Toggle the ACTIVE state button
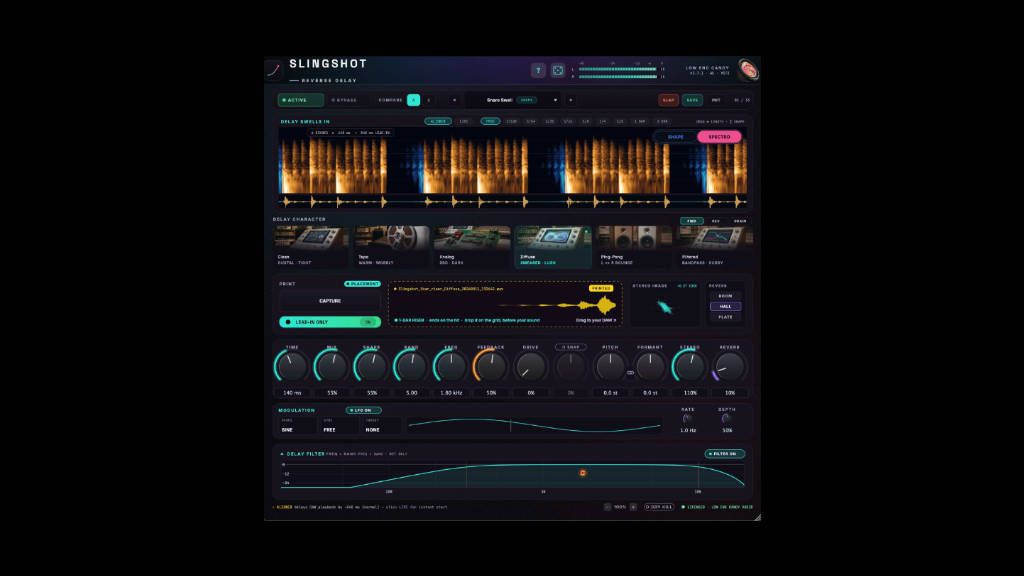Viewport: 1024px width, 576px height. click(x=300, y=100)
